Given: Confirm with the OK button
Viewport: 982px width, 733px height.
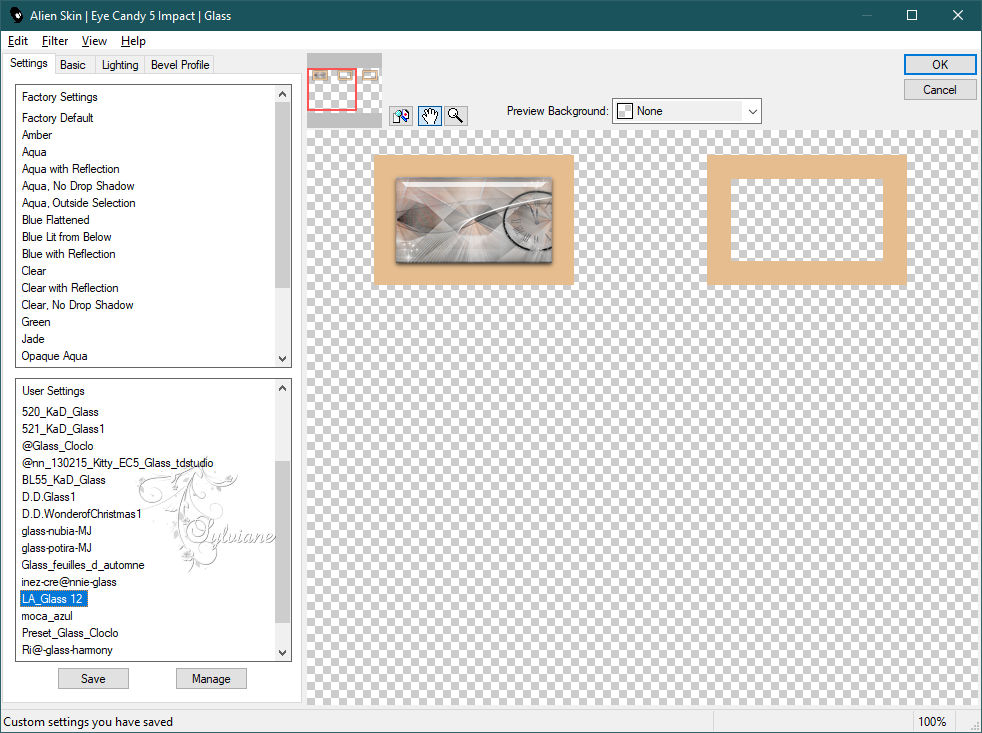Looking at the screenshot, I should pos(939,65).
